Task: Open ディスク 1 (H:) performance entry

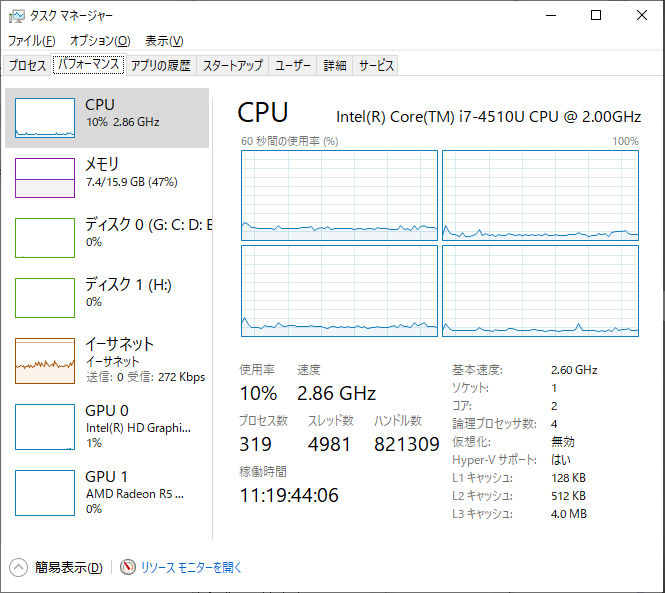Action: [x=107, y=297]
